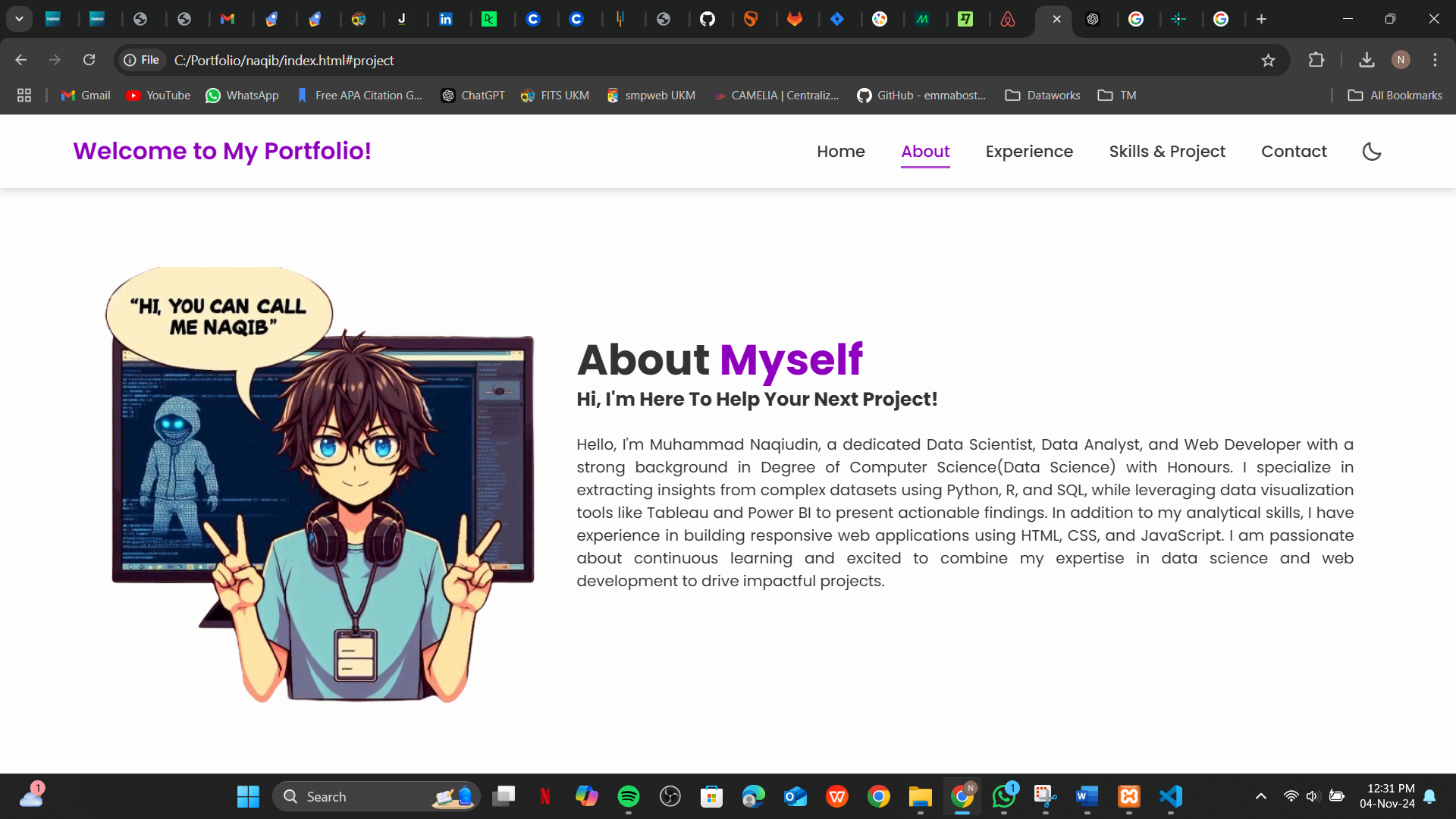Viewport: 1456px width, 819px height.
Task: Open Chrome's three-dot menu
Action: coord(1435,60)
